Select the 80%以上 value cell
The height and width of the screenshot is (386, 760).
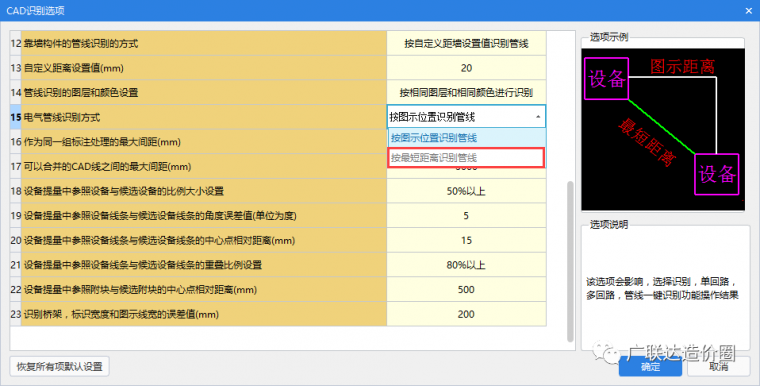[x=466, y=265]
